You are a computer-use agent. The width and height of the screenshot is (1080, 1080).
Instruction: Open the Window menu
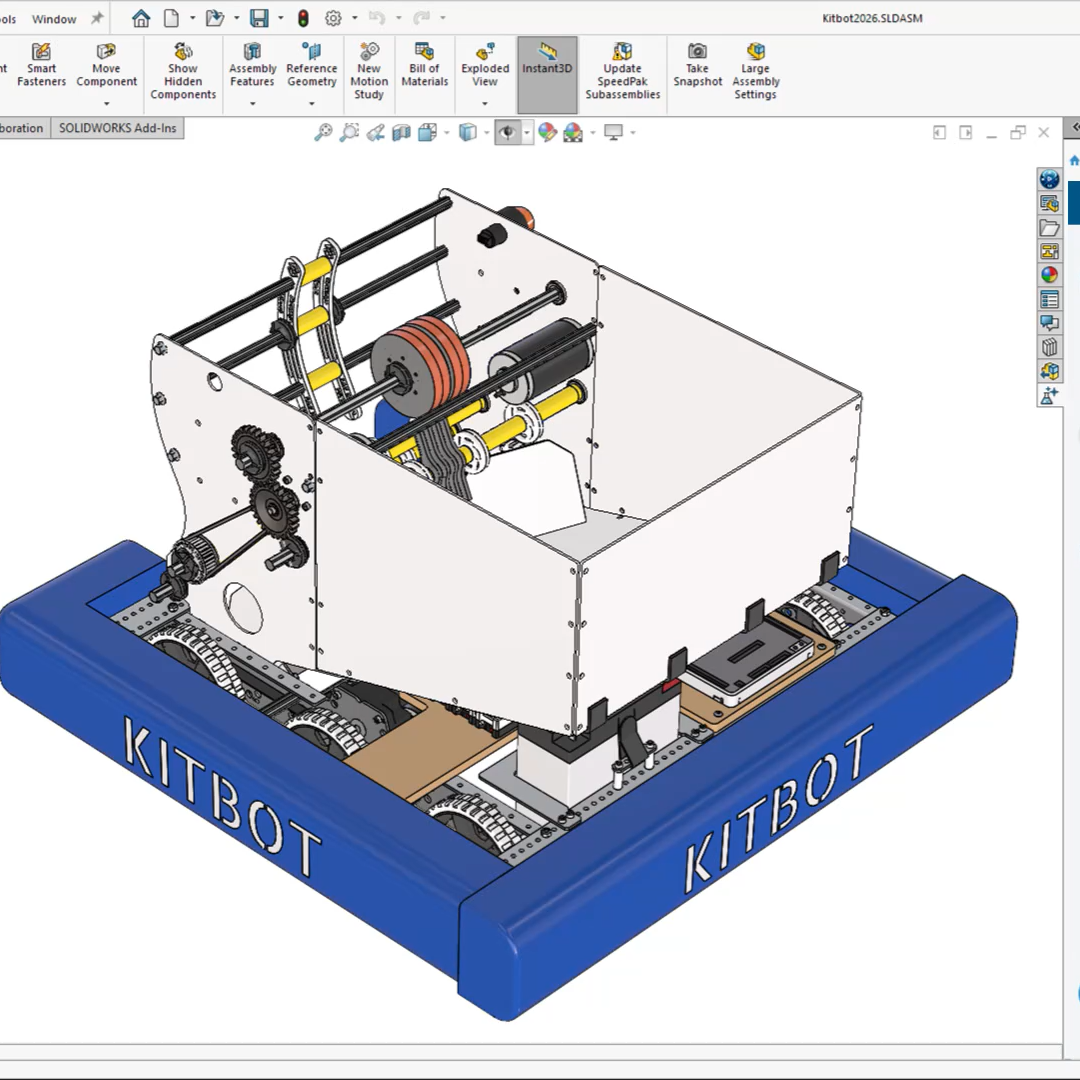coord(54,19)
